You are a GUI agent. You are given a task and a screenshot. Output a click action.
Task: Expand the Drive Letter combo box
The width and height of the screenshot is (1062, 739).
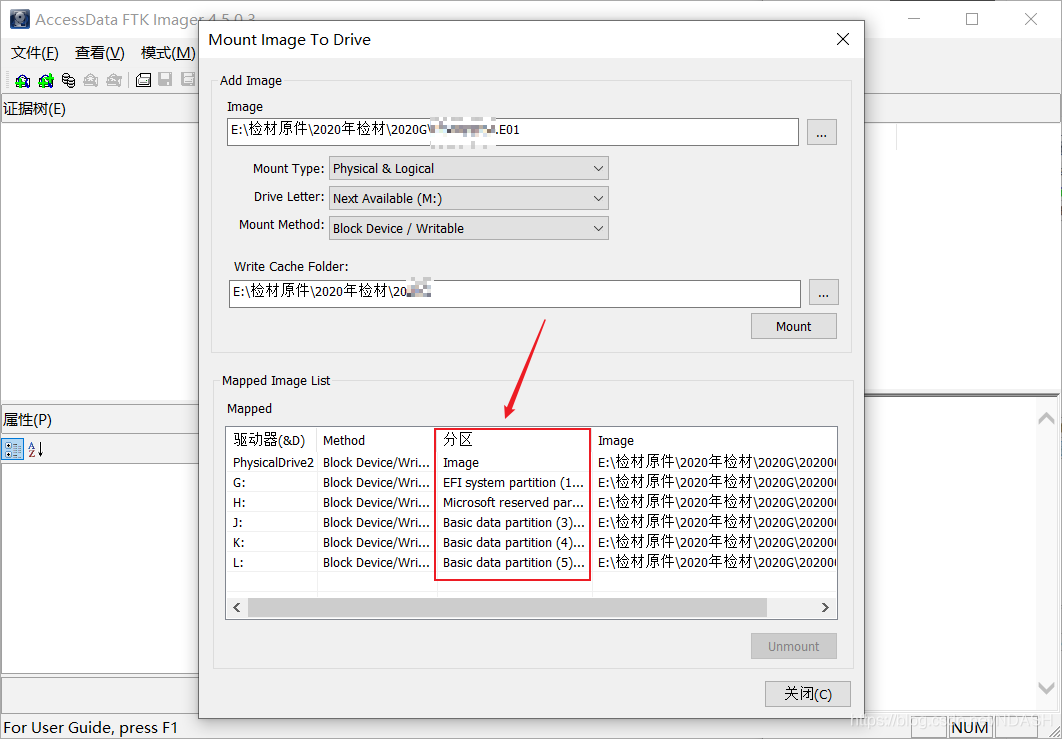(x=469, y=198)
